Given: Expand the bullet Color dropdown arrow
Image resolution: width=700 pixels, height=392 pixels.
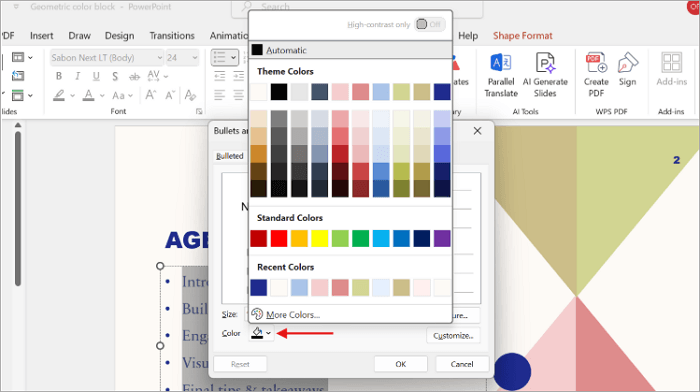Looking at the screenshot, I should (x=268, y=333).
